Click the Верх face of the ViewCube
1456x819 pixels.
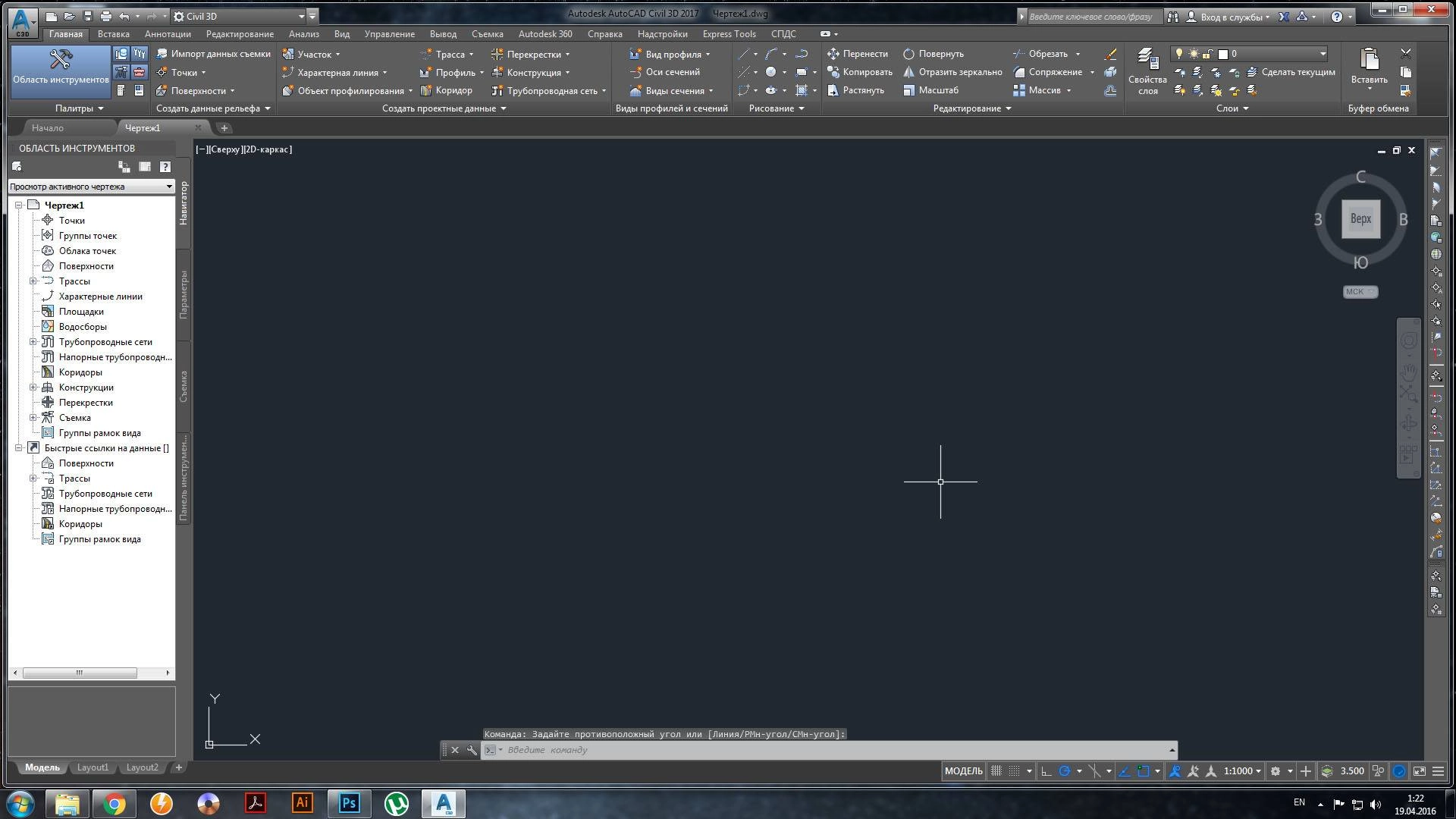pos(1360,219)
